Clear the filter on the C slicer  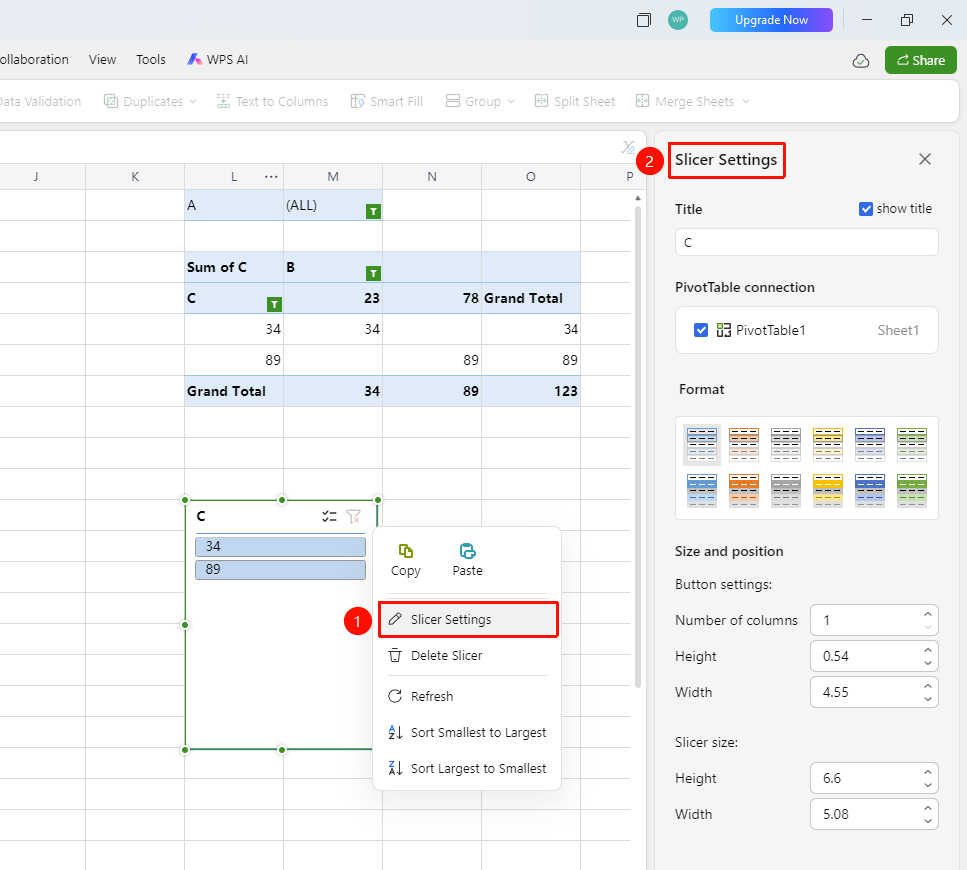click(353, 517)
